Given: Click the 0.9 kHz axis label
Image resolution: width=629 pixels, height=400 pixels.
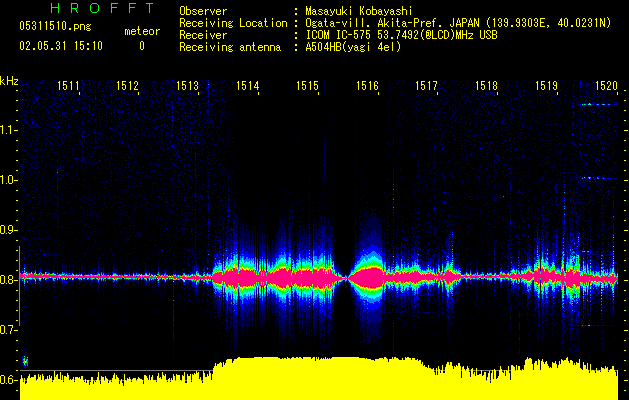Looking at the screenshot, I should tap(7, 230).
